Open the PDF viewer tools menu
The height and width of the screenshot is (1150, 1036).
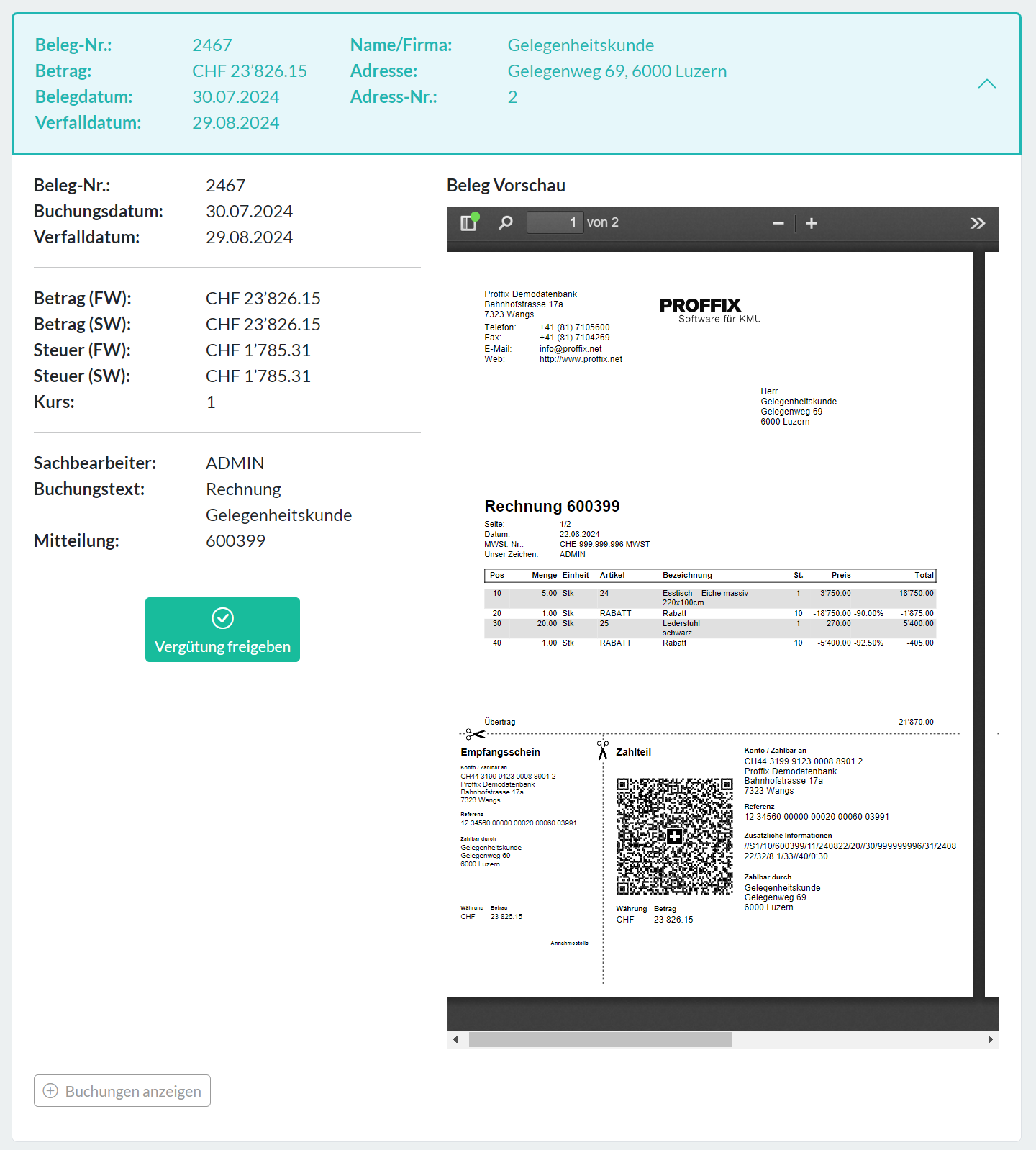978,223
